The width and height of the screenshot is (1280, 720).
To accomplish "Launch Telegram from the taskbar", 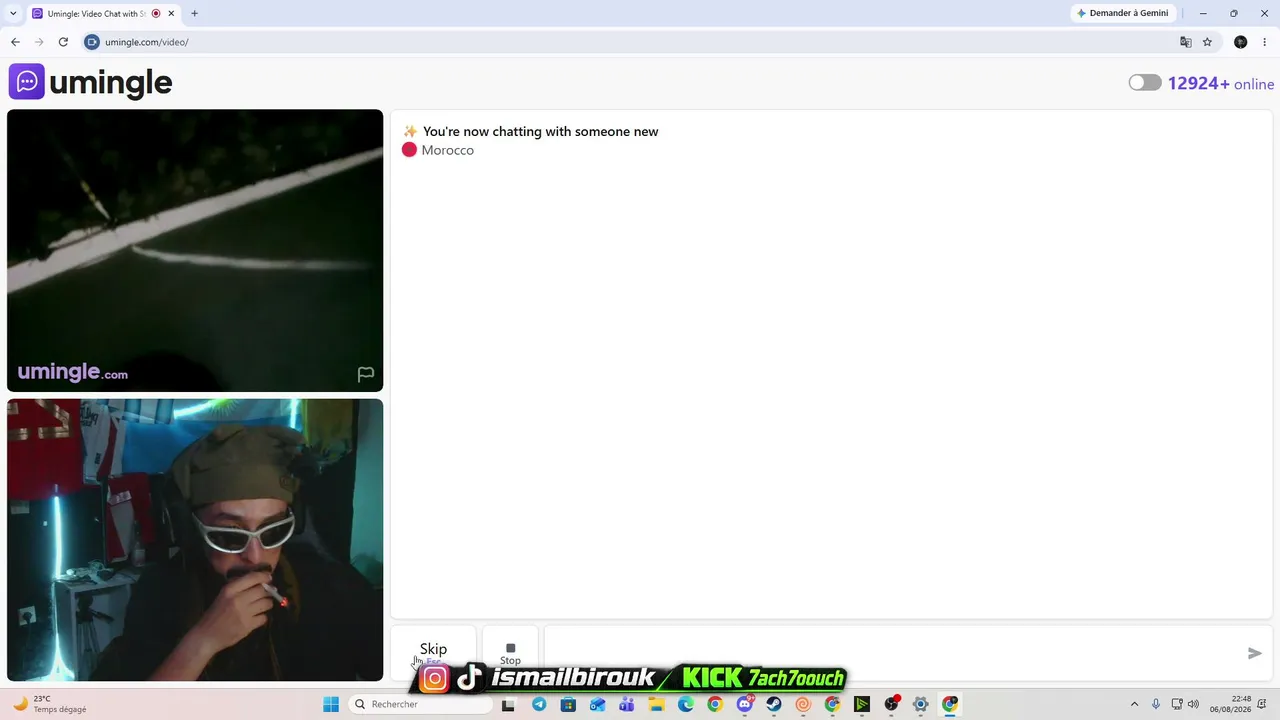I will click(539, 704).
